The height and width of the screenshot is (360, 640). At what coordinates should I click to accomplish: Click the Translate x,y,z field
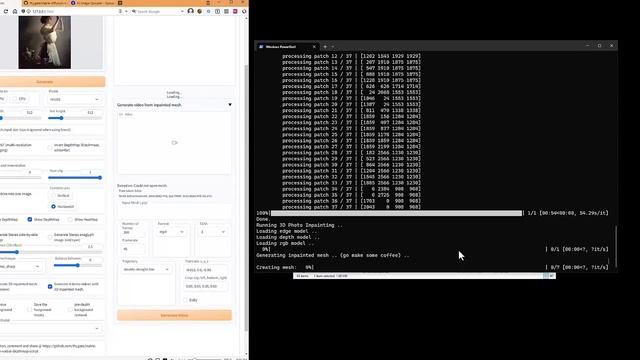[206, 270]
